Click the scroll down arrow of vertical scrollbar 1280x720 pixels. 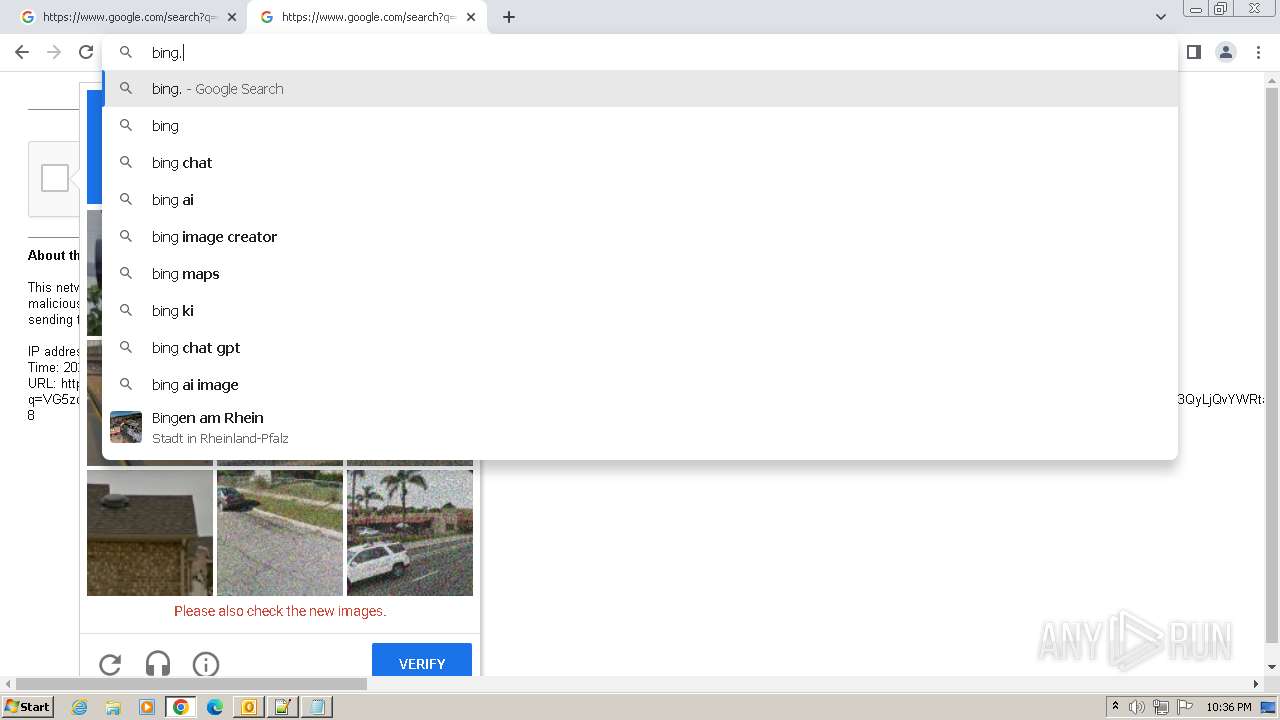(x=1272, y=667)
